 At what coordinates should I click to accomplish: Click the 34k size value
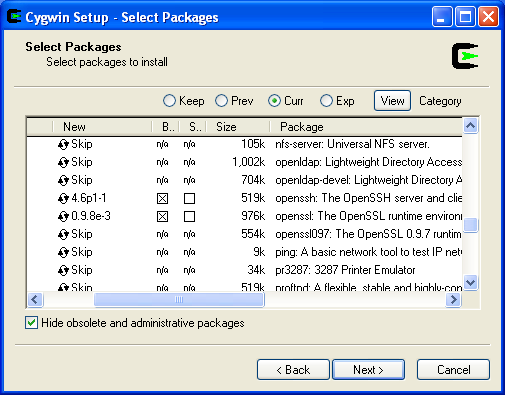click(x=256, y=270)
